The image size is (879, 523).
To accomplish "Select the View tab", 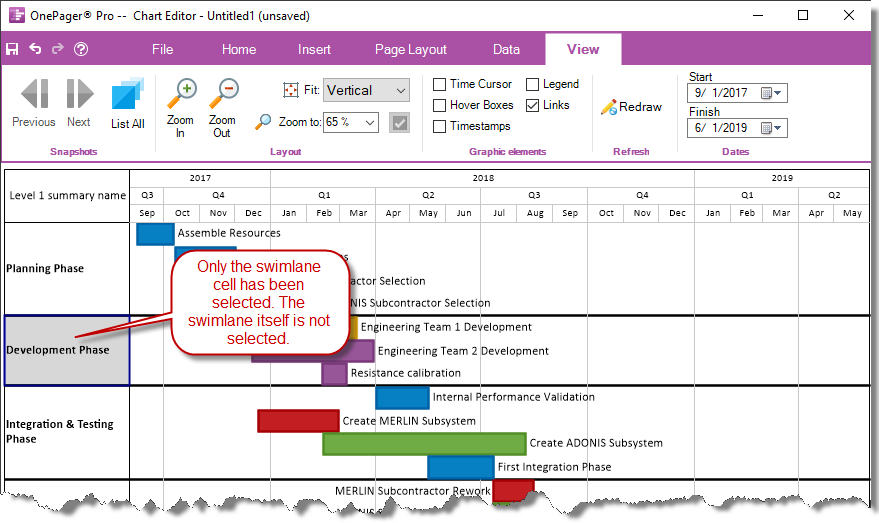I will click(x=583, y=49).
